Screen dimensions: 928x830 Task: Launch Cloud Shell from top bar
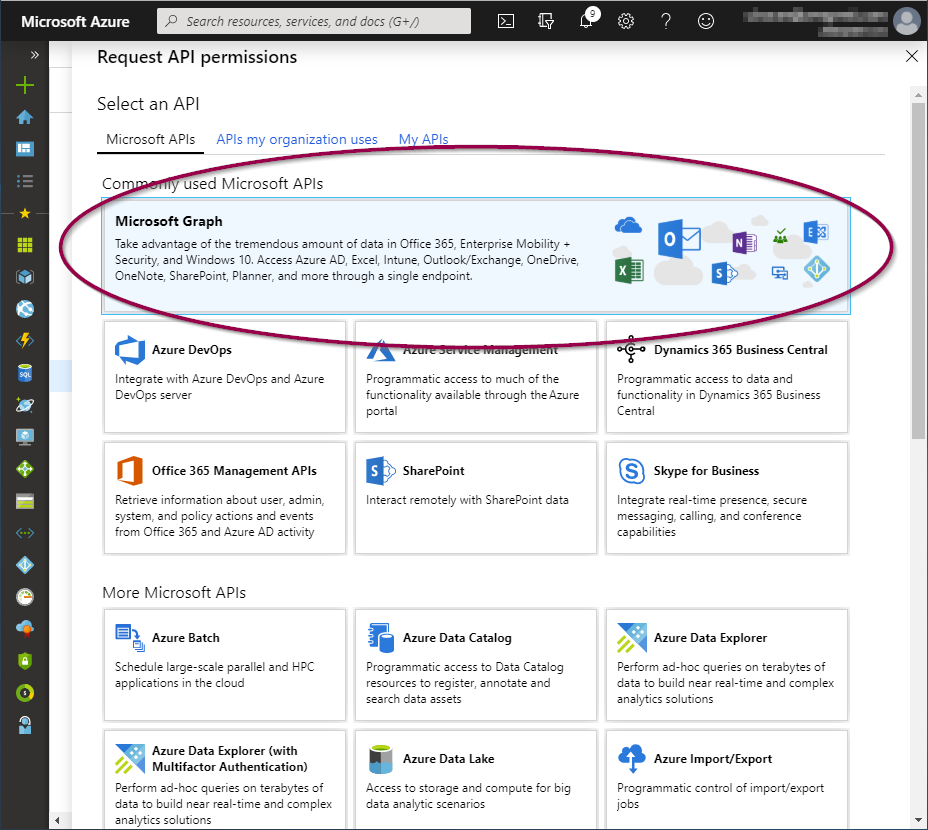pyautogui.click(x=506, y=21)
